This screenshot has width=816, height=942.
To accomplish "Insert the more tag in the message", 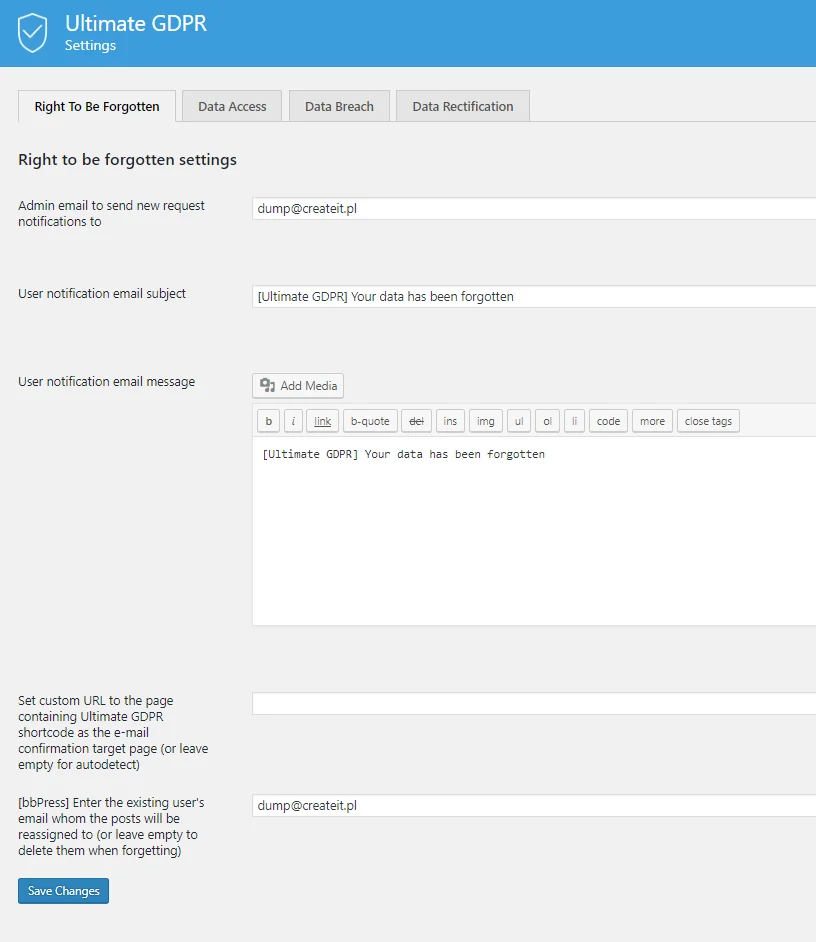I will (x=652, y=421).
